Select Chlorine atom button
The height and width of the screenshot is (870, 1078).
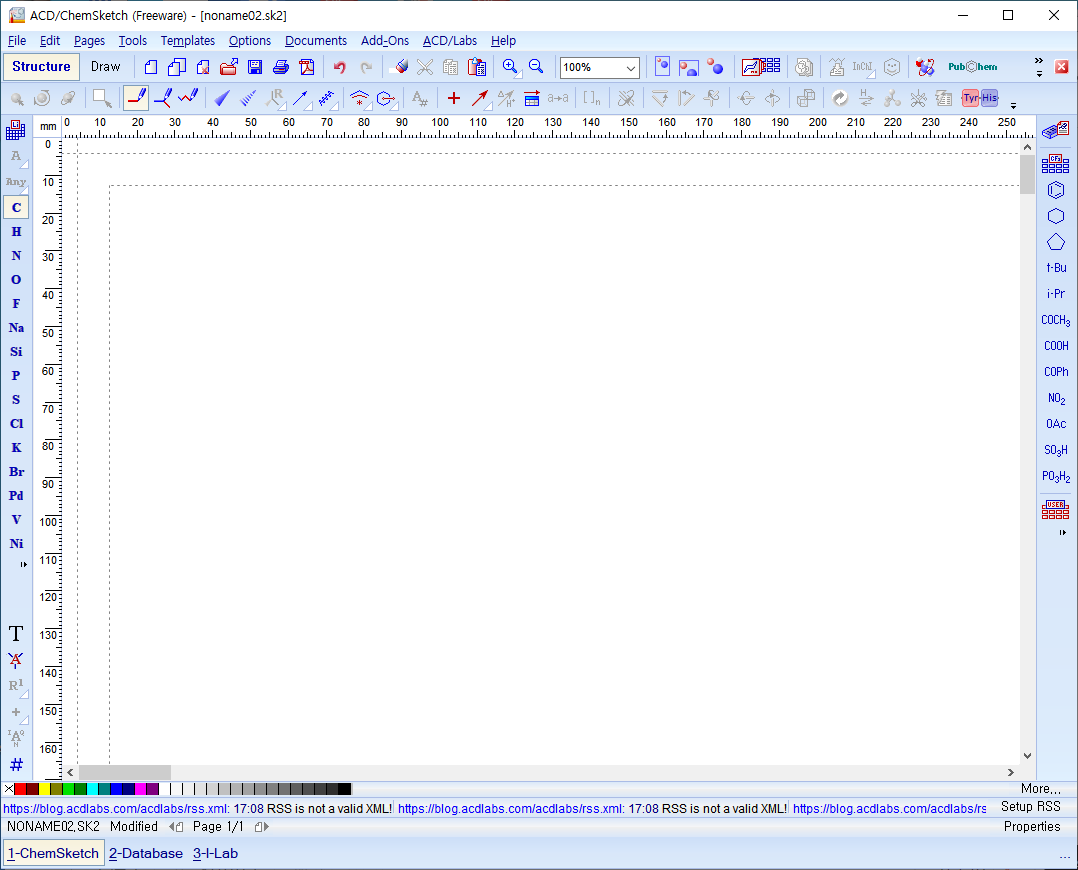[16, 424]
